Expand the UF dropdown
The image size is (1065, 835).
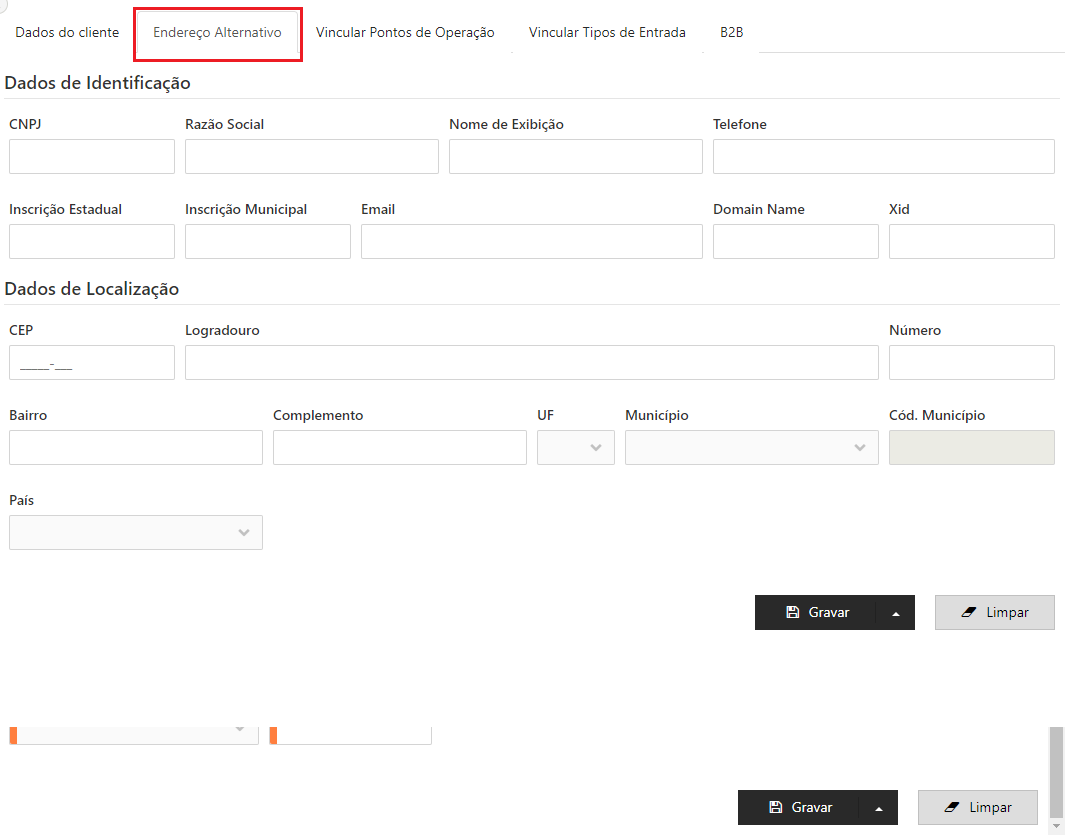point(576,448)
